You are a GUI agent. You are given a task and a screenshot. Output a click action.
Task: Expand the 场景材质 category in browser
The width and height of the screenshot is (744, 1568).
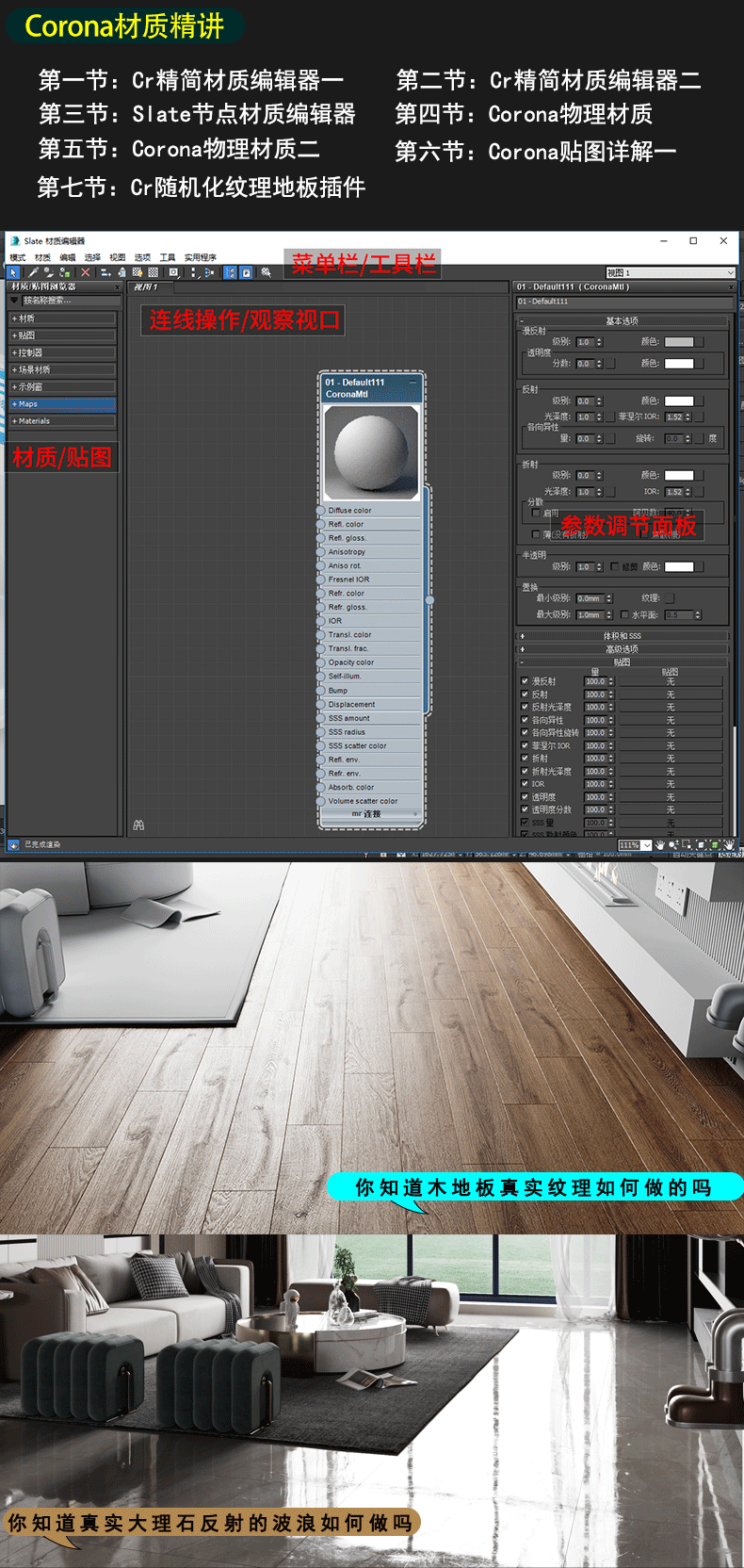coord(62,369)
